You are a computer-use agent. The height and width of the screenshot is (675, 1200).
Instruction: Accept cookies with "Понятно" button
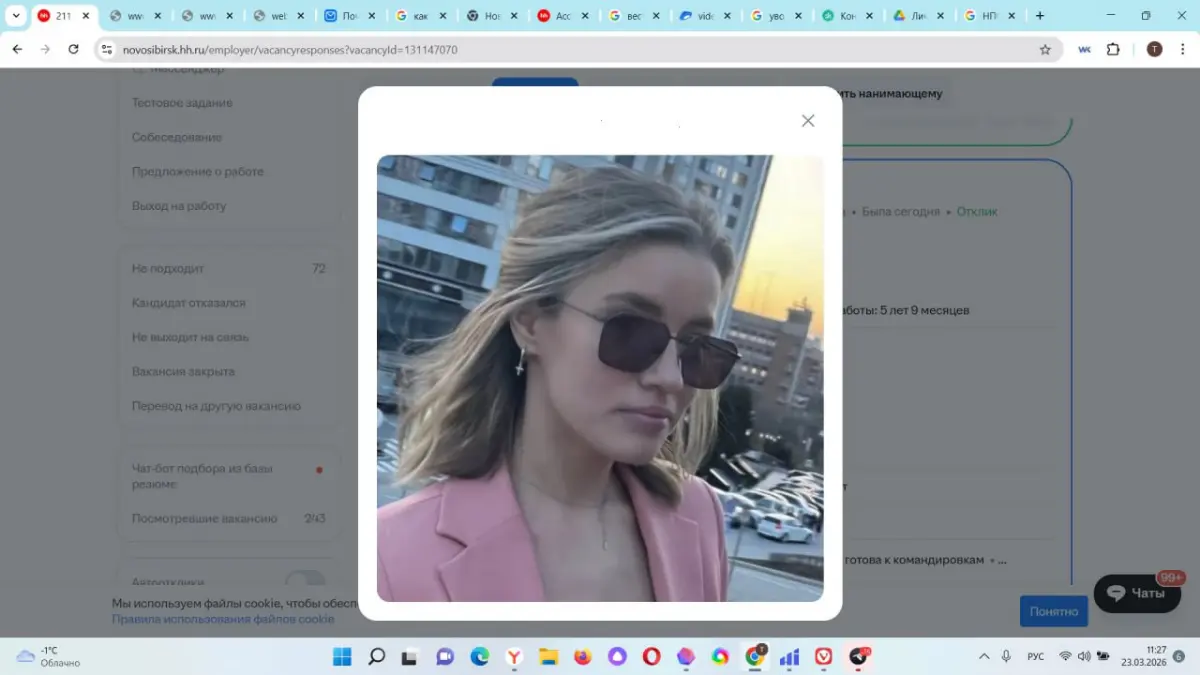click(x=1054, y=611)
